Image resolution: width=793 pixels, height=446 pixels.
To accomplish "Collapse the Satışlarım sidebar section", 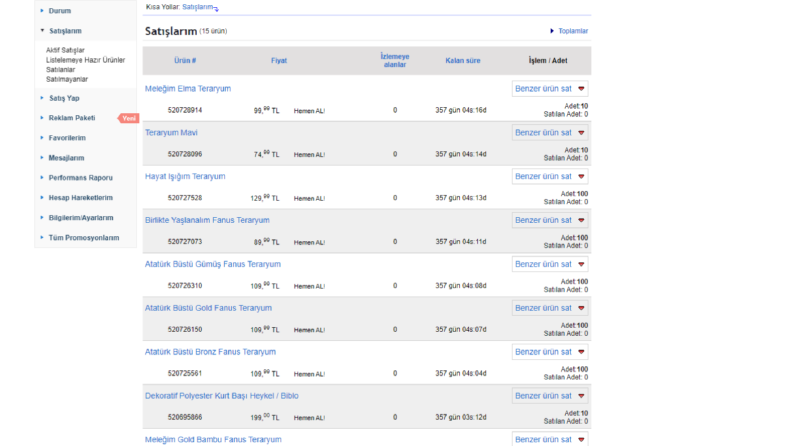I will 65,31.
